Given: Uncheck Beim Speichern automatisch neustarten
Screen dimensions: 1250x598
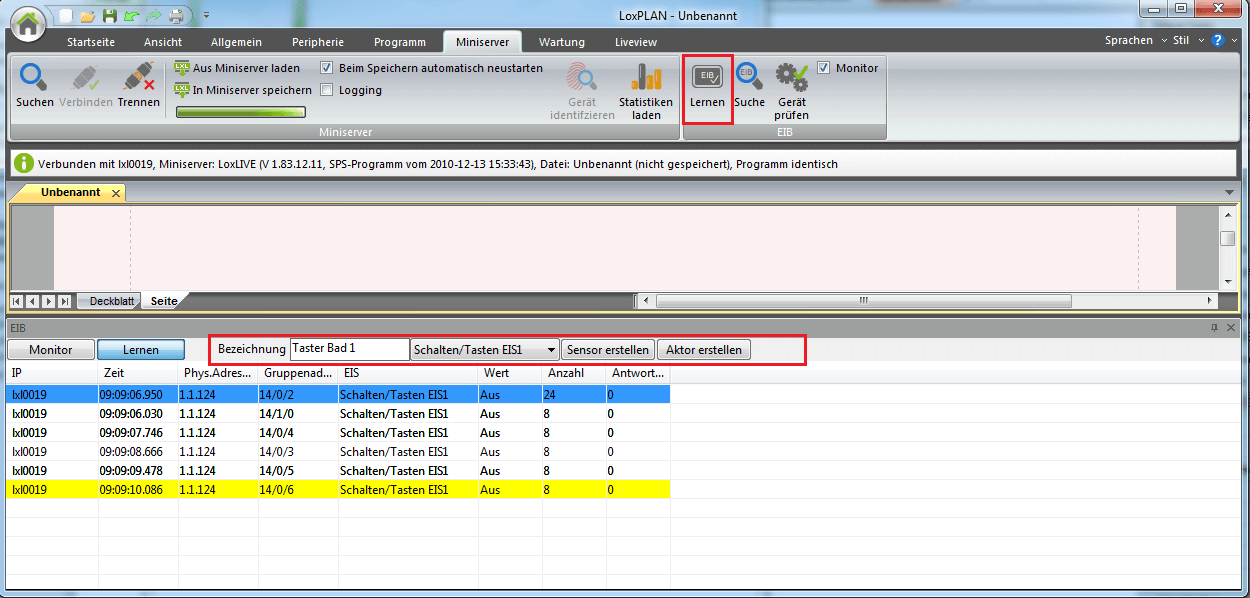Looking at the screenshot, I should [327, 68].
